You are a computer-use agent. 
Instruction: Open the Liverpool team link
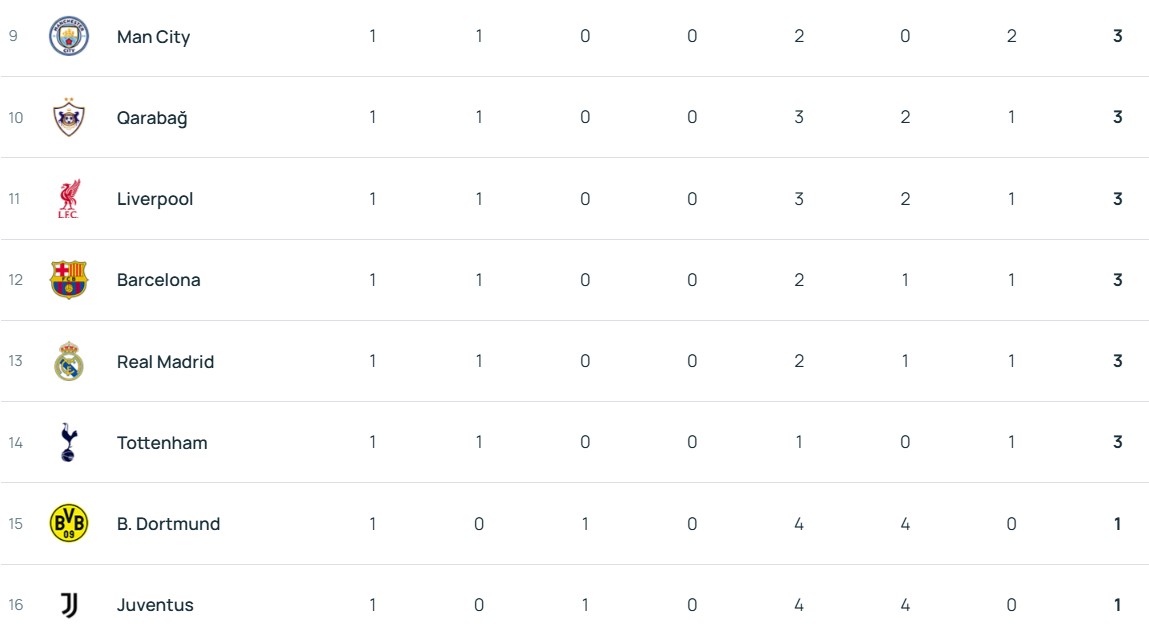click(x=155, y=199)
